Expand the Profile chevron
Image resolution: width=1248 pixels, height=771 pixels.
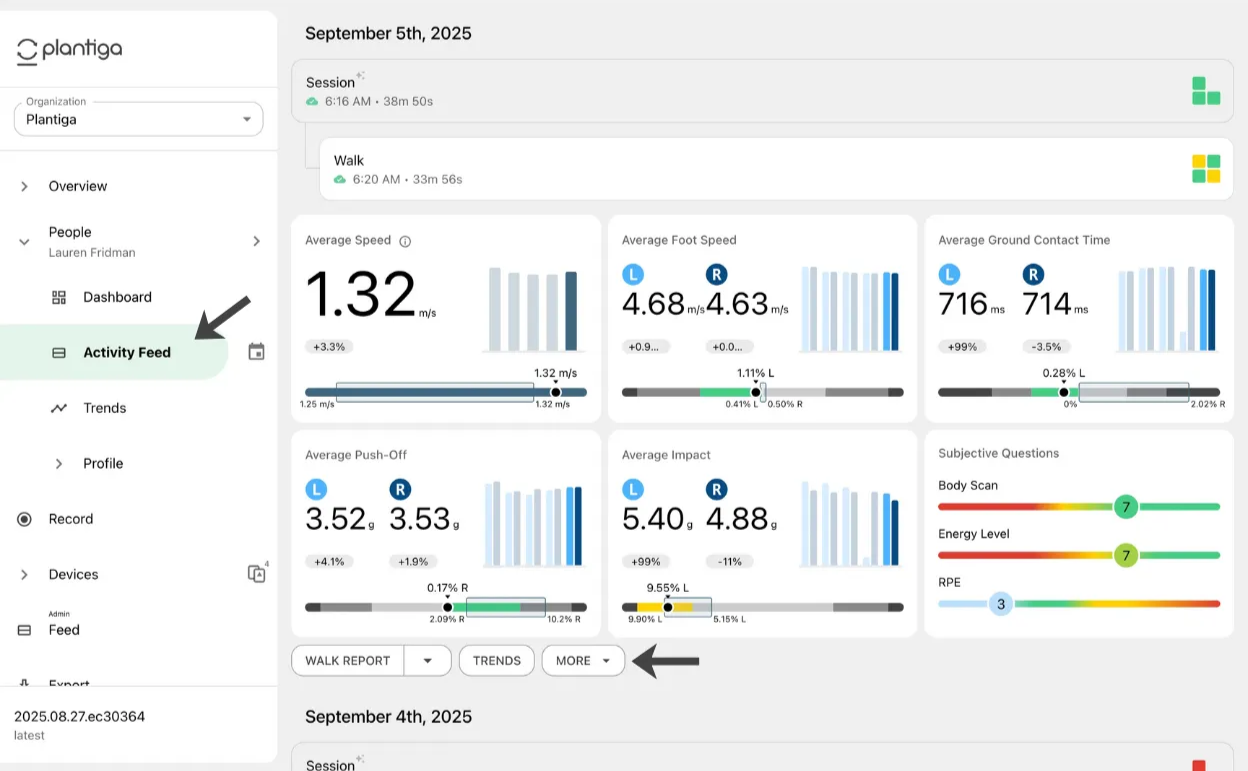tap(59, 463)
